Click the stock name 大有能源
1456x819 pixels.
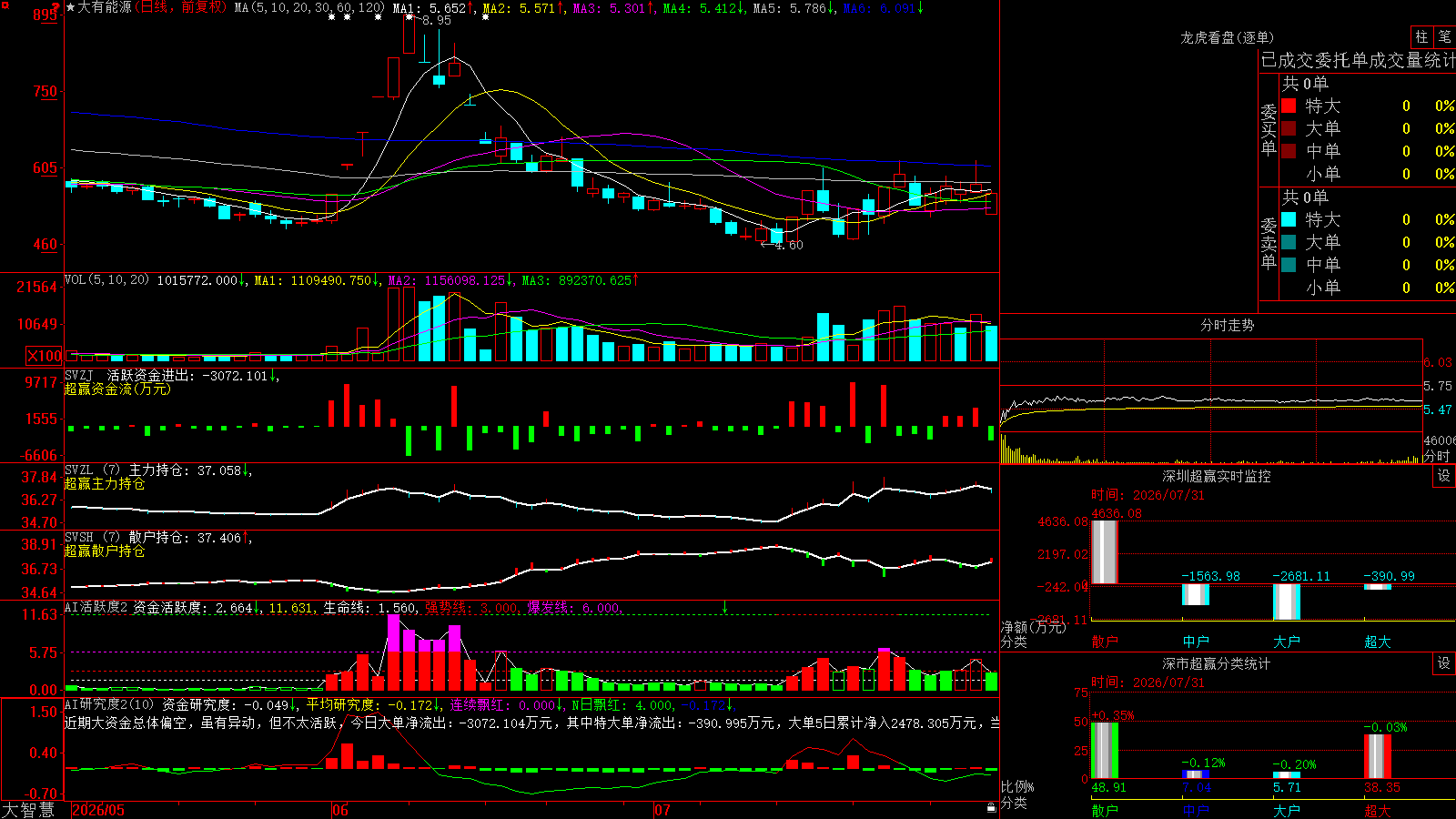coord(105,7)
